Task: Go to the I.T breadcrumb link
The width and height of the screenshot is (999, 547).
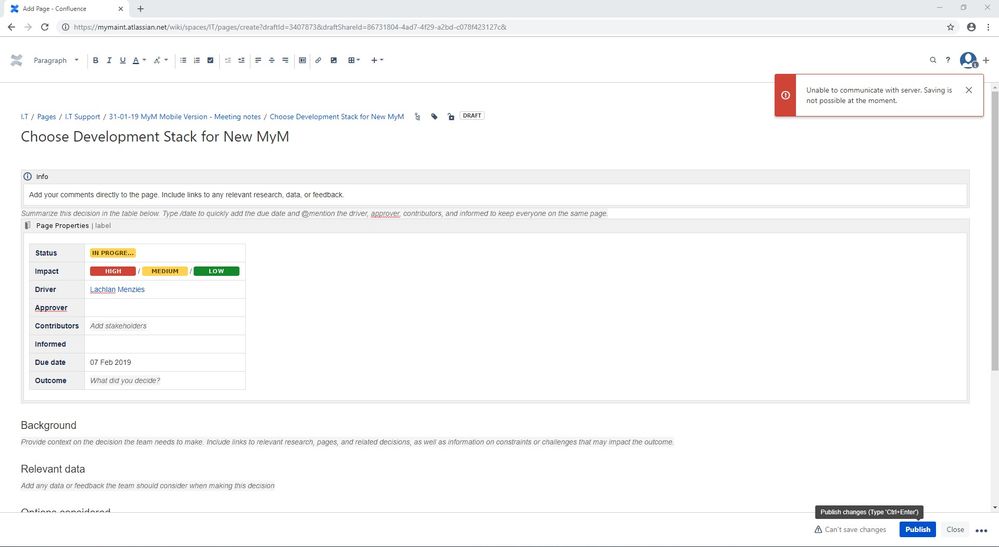Action: [x=24, y=117]
